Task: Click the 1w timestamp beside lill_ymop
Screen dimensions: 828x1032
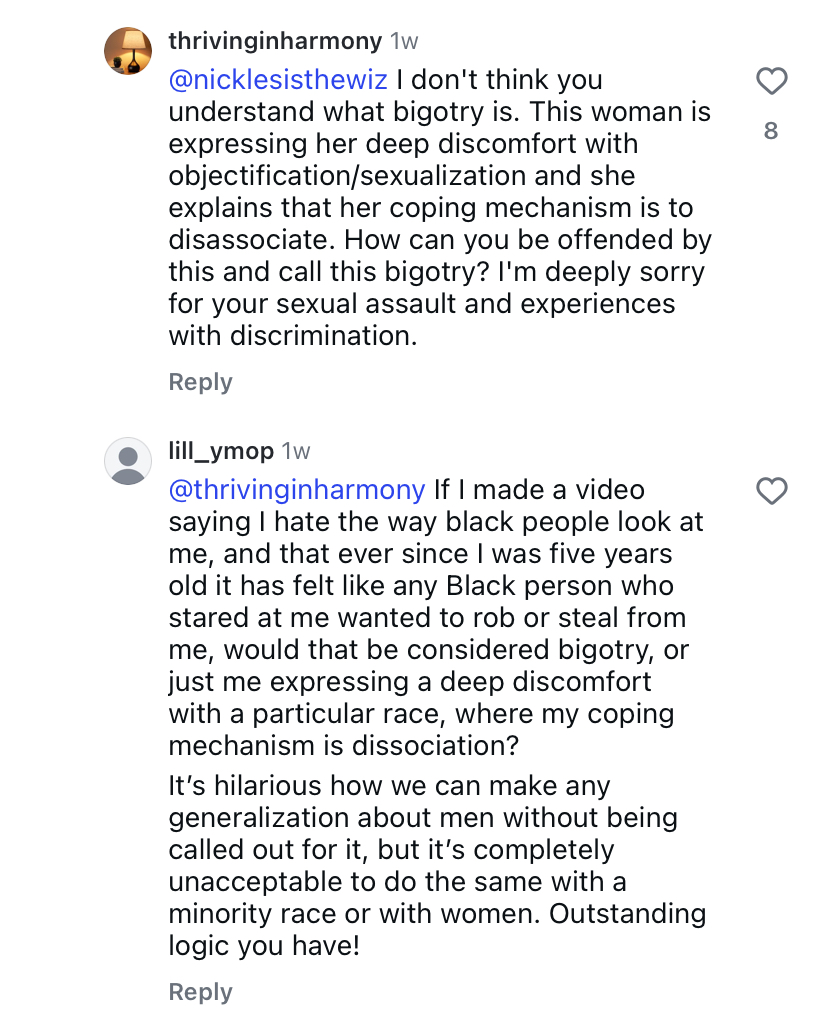Action: (296, 451)
